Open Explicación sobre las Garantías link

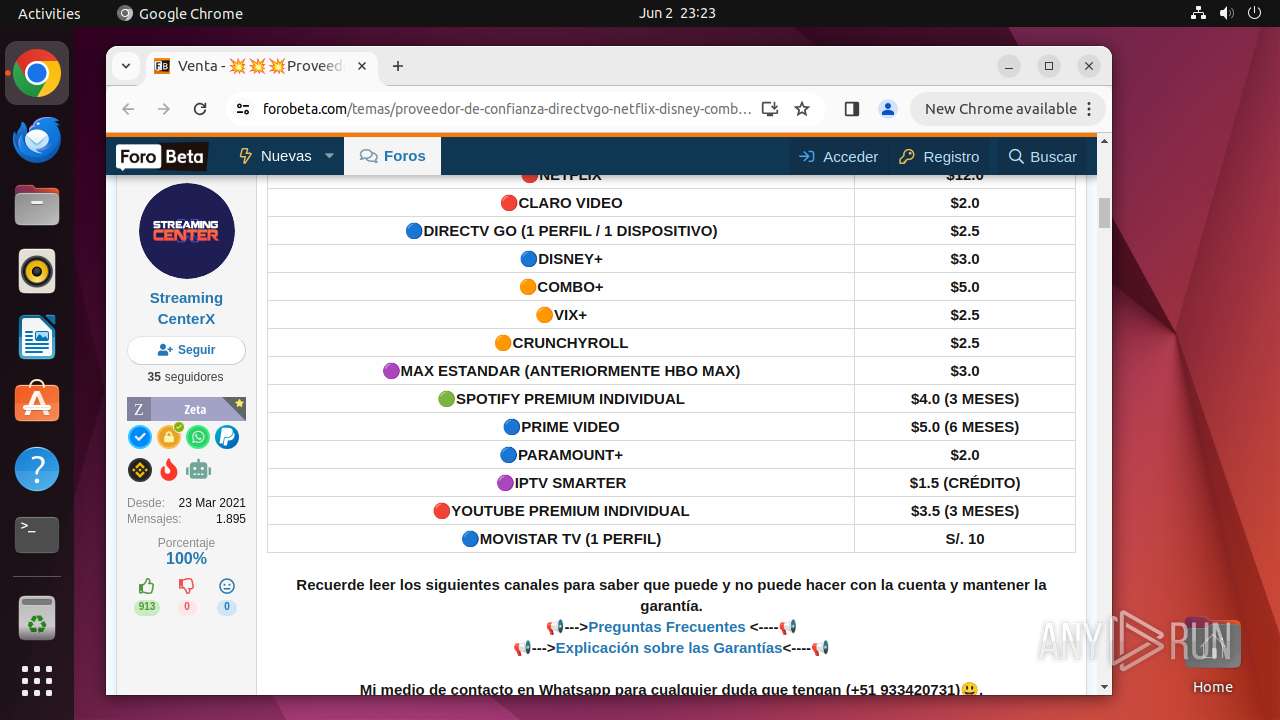[669, 648]
